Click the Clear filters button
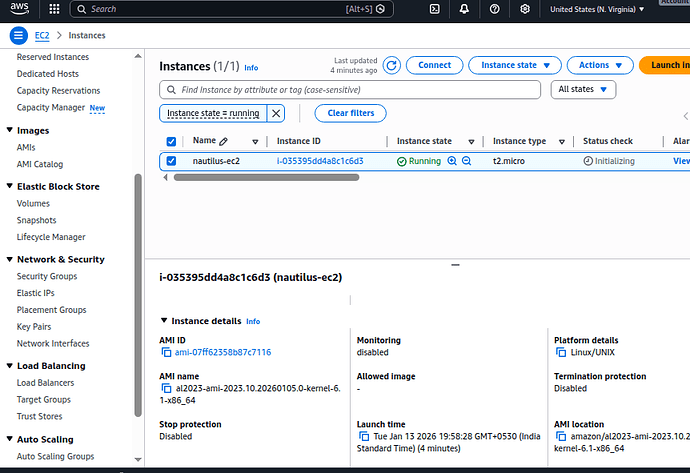The width and height of the screenshot is (690, 473). 351,113
